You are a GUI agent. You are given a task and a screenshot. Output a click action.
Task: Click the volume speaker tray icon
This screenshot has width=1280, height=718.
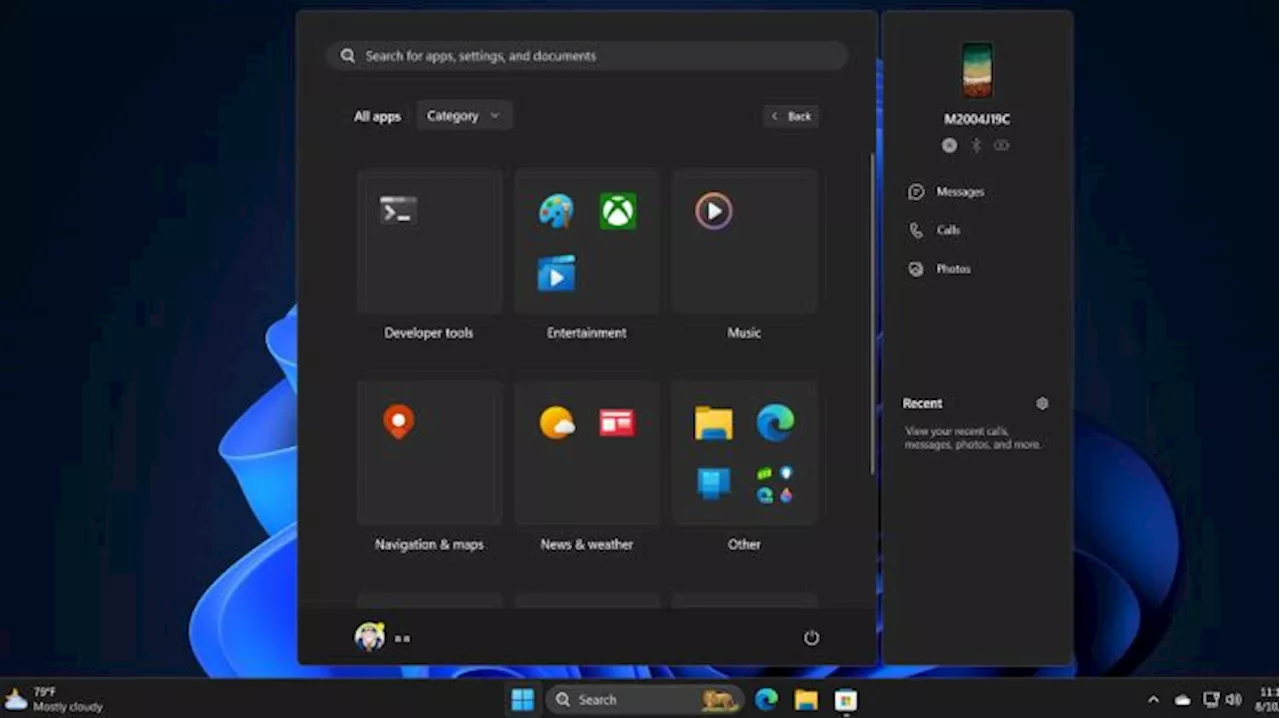[1234, 700]
